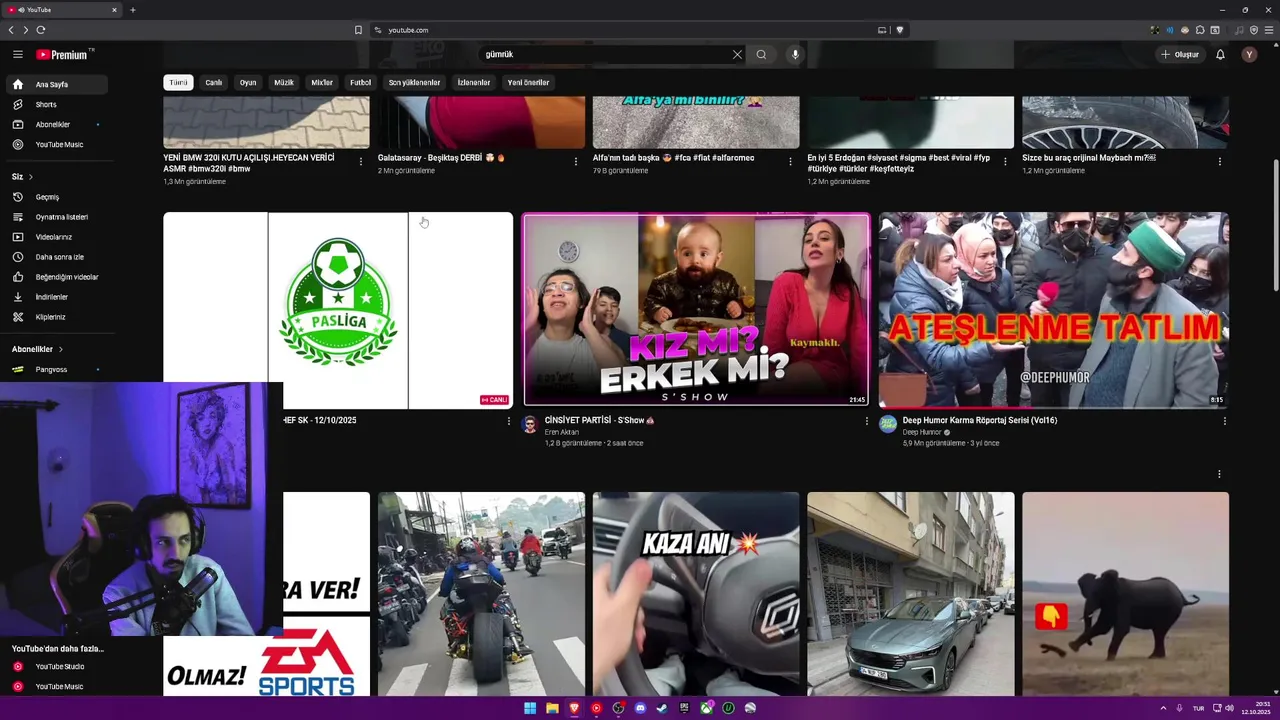1280x720 pixels.
Task: Select the Son yüklenenler filter chip
Action: [414, 82]
